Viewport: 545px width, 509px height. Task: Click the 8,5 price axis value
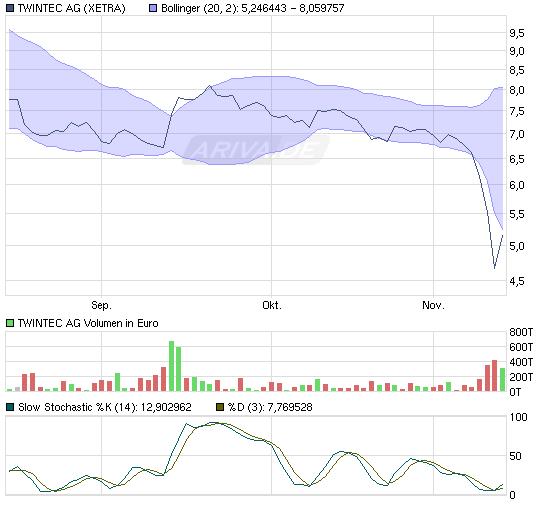tap(517, 71)
